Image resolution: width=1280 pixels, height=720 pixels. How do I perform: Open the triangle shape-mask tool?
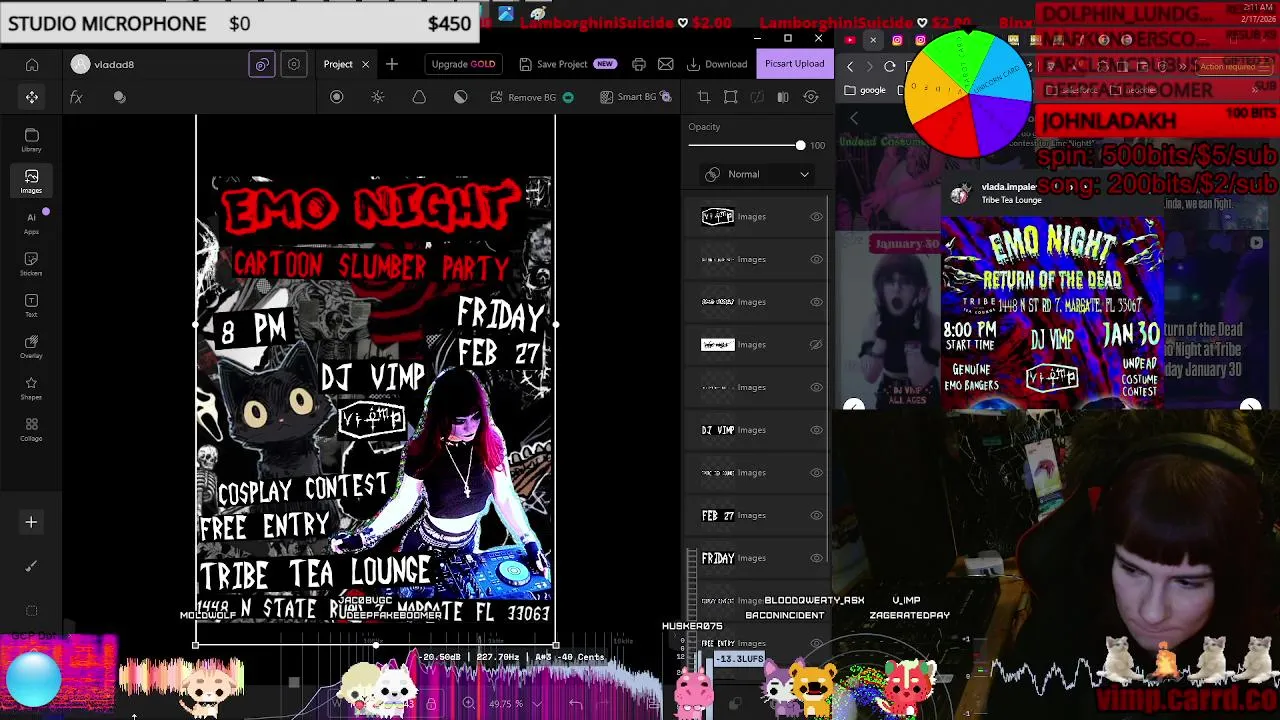(x=419, y=97)
